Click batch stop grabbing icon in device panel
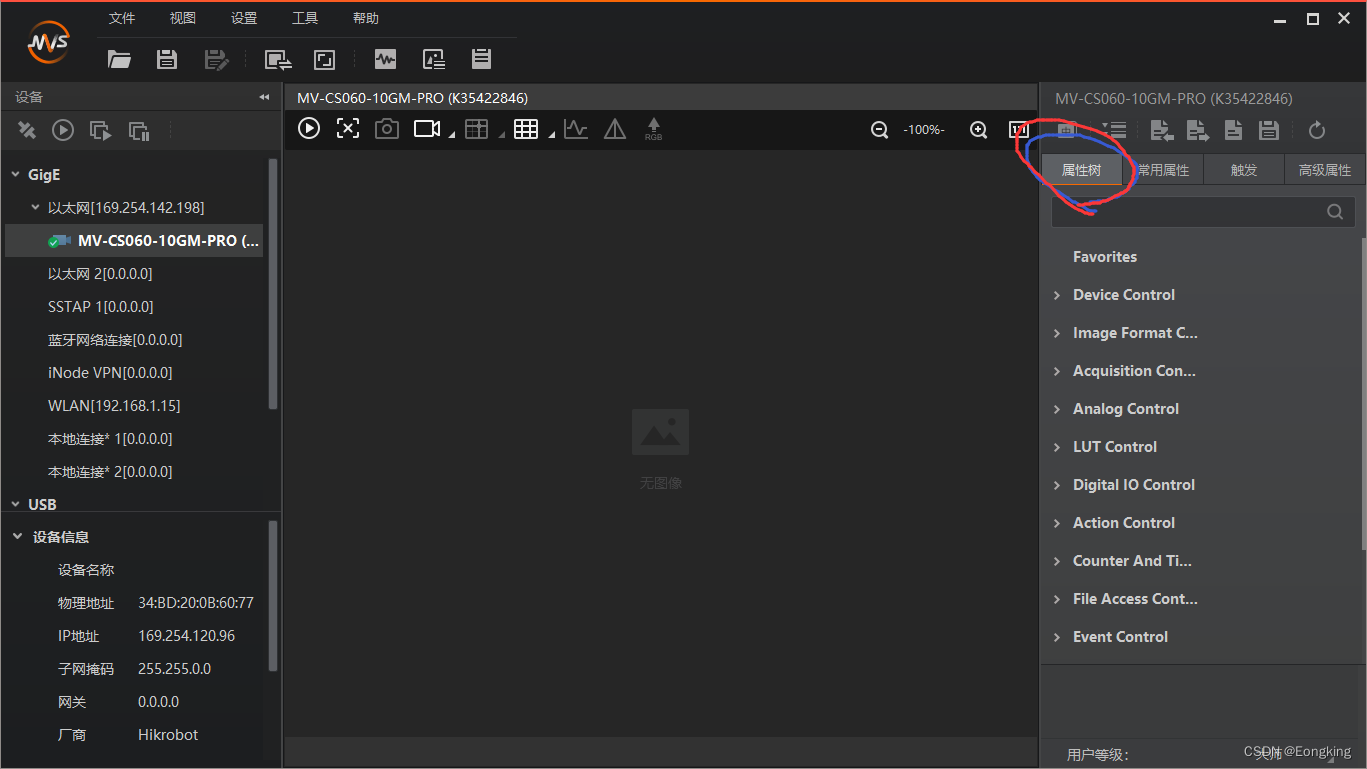 coord(139,130)
